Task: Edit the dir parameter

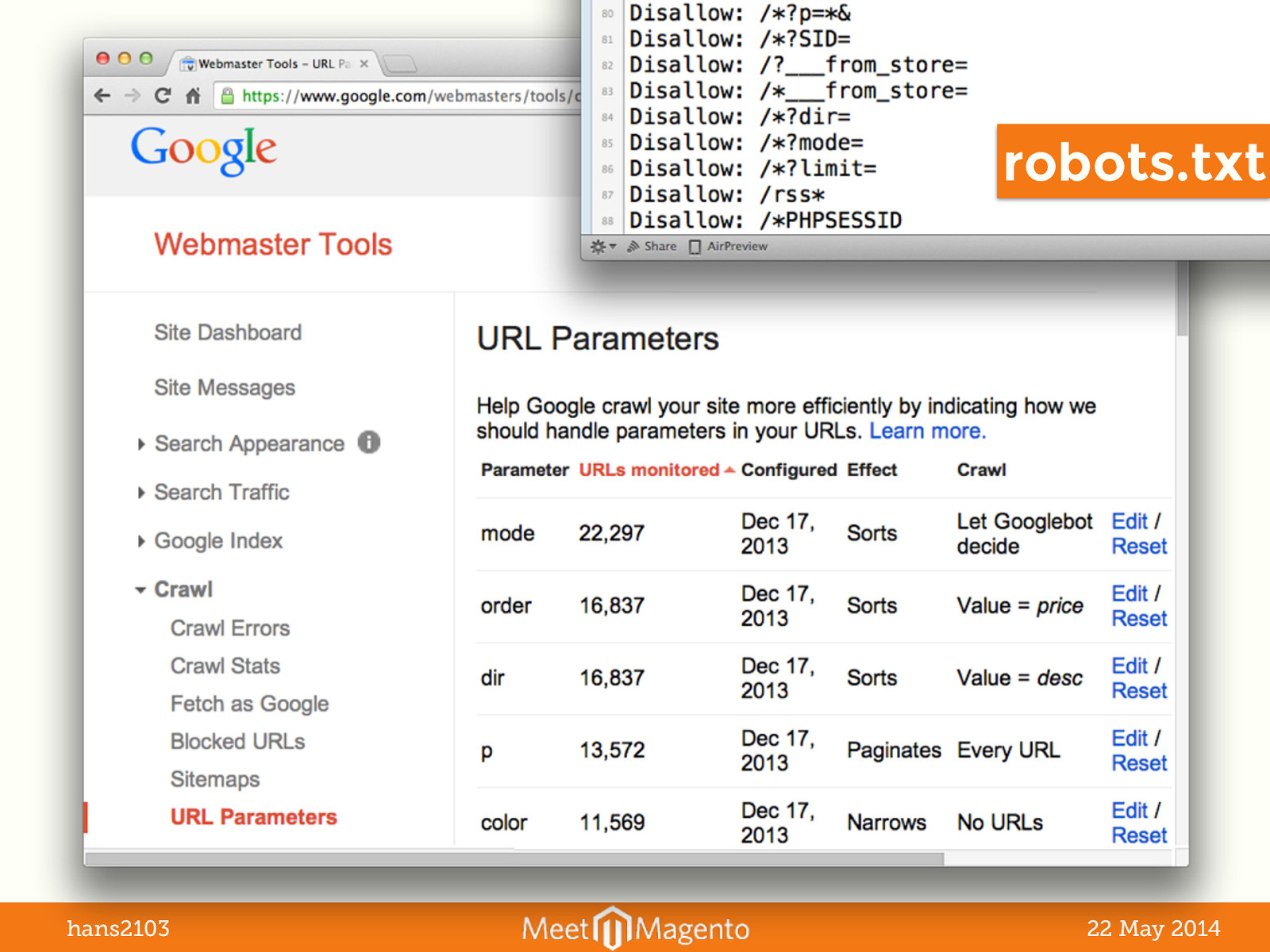Action: coord(1130,666)
